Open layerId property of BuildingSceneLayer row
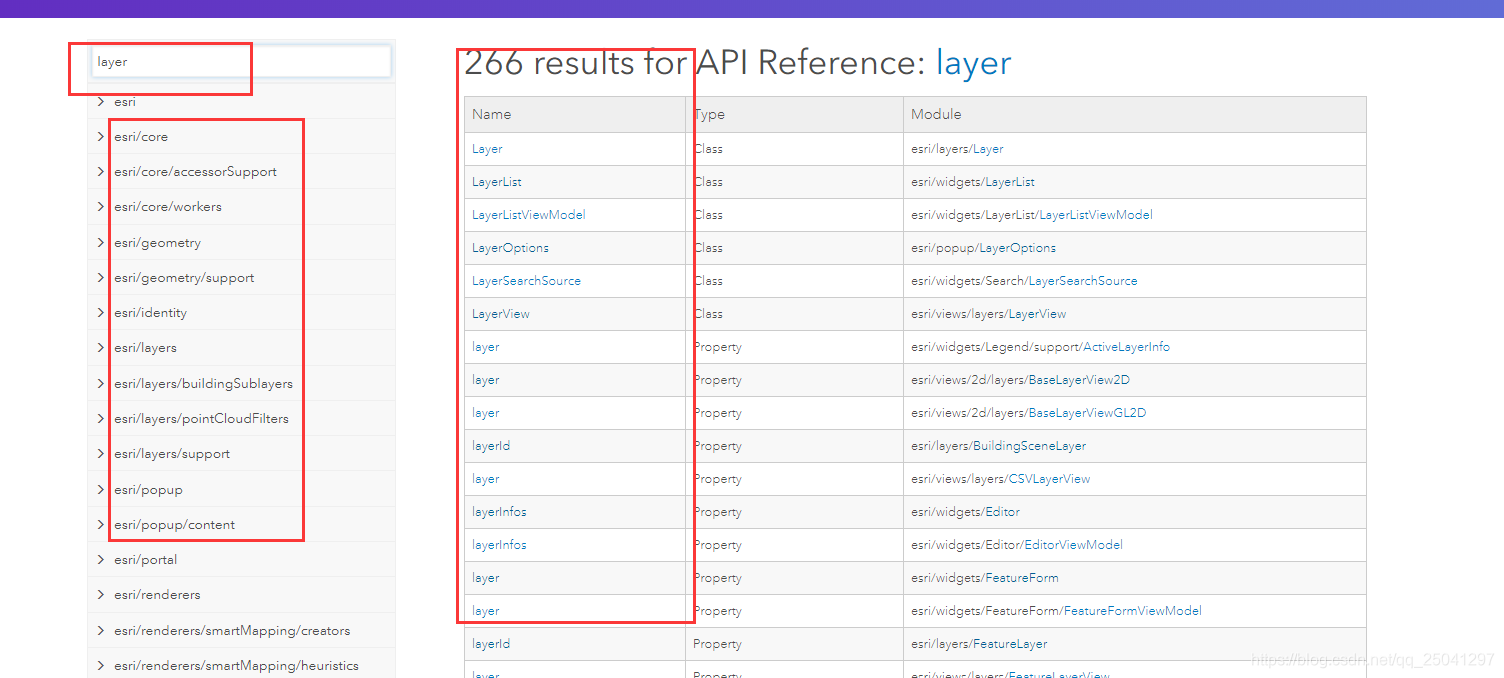Screen dimensions: 1504x678 491,445
